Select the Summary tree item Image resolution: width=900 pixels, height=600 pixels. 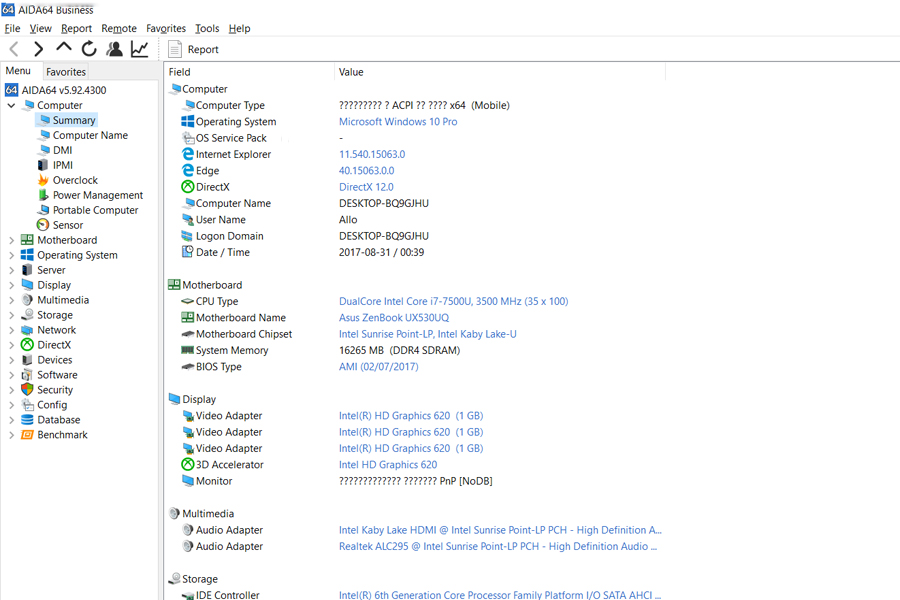[74, 120]
